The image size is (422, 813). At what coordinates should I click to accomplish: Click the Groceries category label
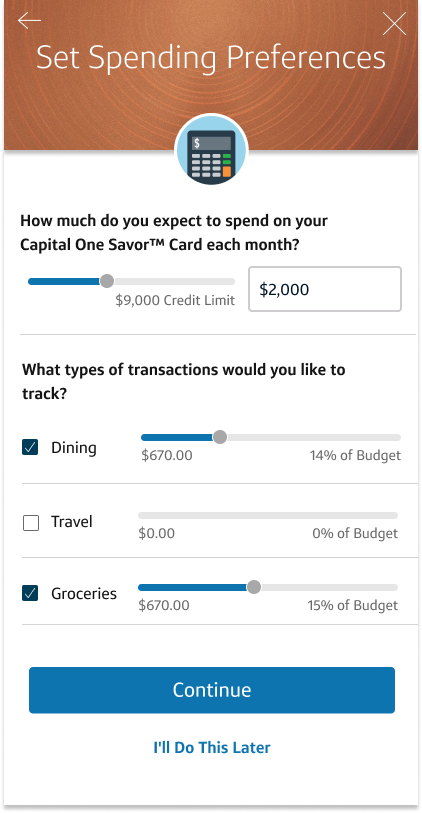coord(84,593)
